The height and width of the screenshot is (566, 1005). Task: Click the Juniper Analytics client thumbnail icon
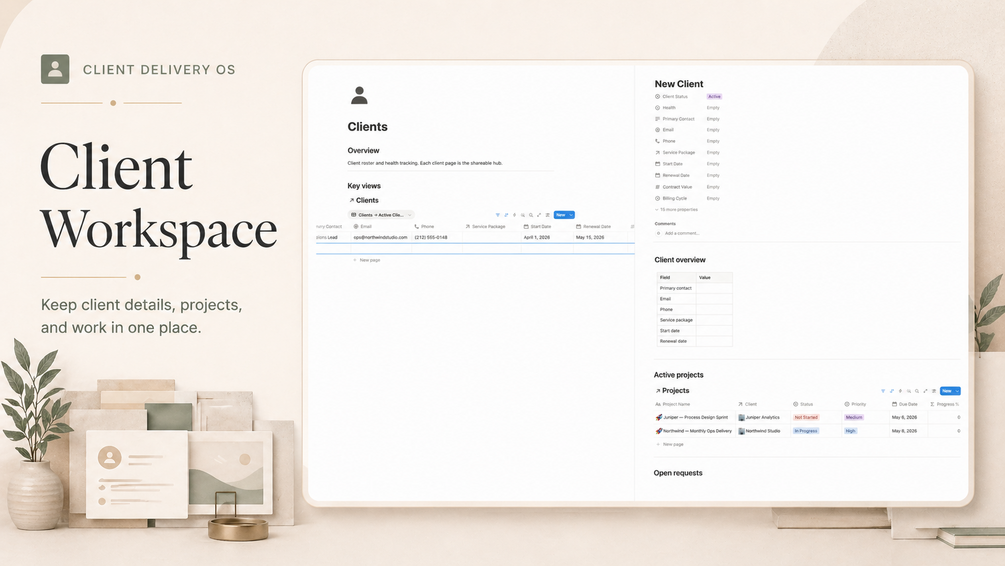pyautogui.click(x=742, y=417)
